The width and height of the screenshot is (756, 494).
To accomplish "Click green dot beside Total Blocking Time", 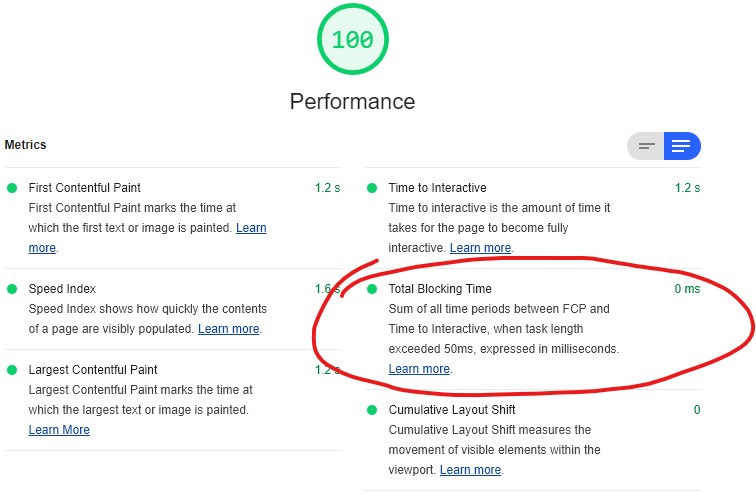I will 372,289.
